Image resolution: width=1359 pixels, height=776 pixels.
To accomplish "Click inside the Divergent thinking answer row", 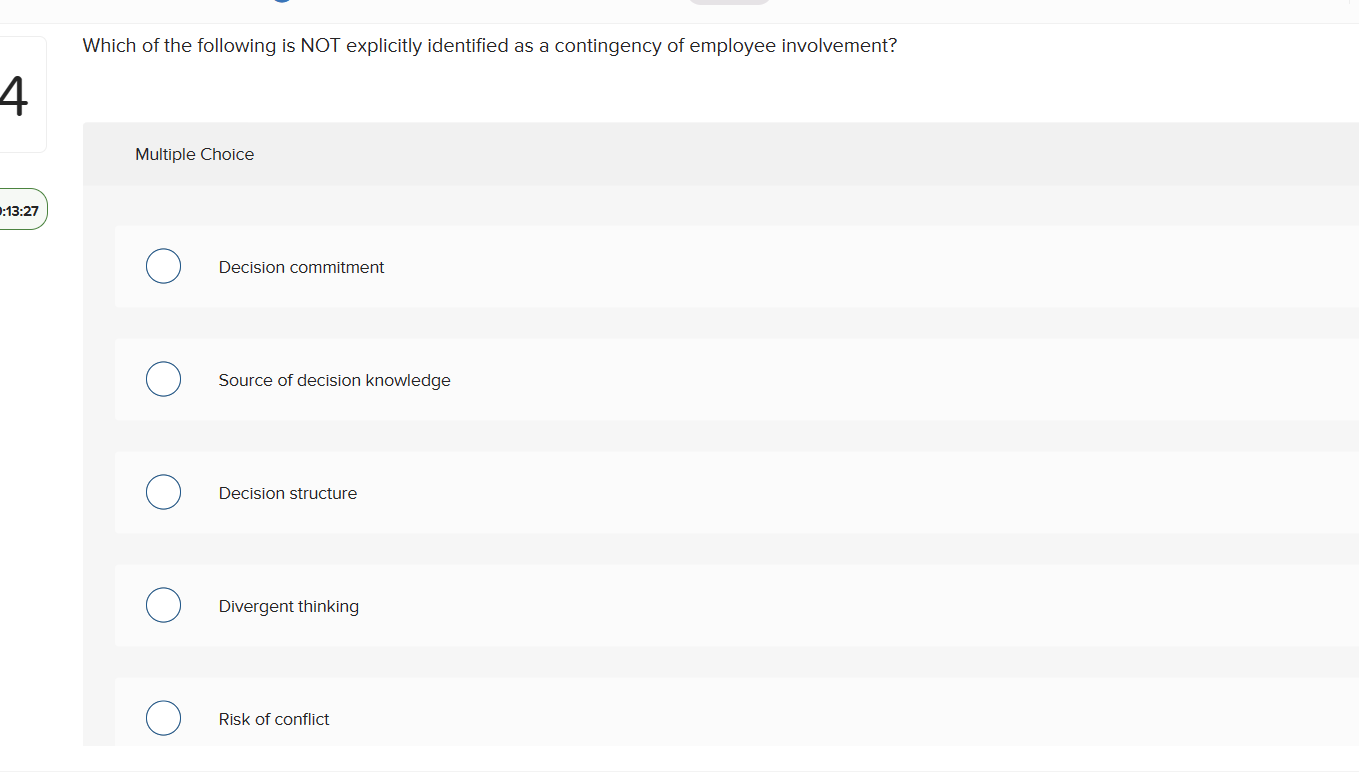I will click(700, 606).
